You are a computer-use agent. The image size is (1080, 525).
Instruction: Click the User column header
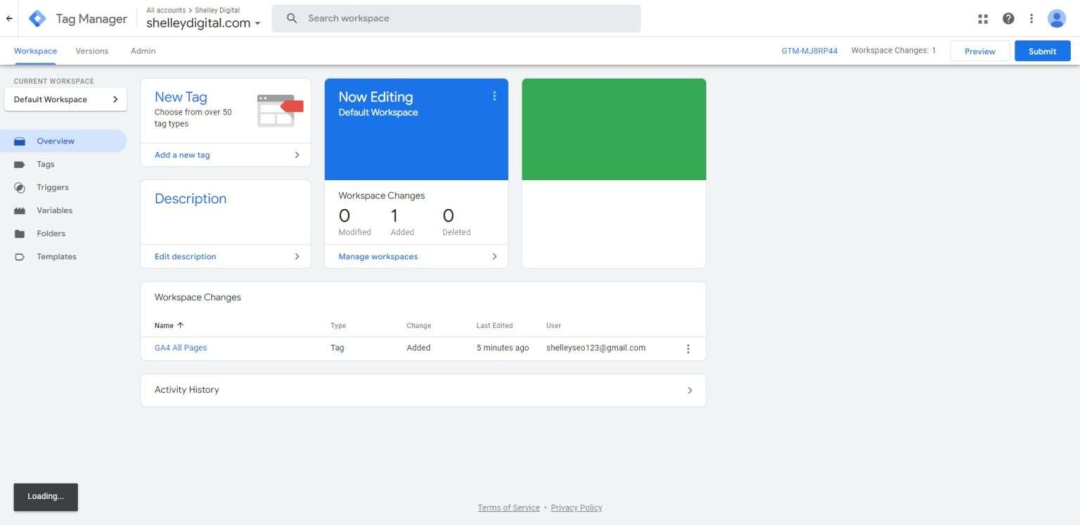click(554, 325)
